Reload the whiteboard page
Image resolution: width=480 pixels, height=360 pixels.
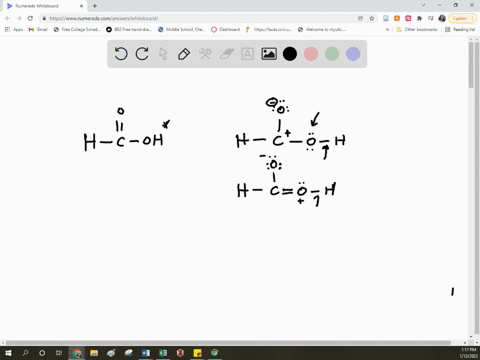tap(30, 18)
